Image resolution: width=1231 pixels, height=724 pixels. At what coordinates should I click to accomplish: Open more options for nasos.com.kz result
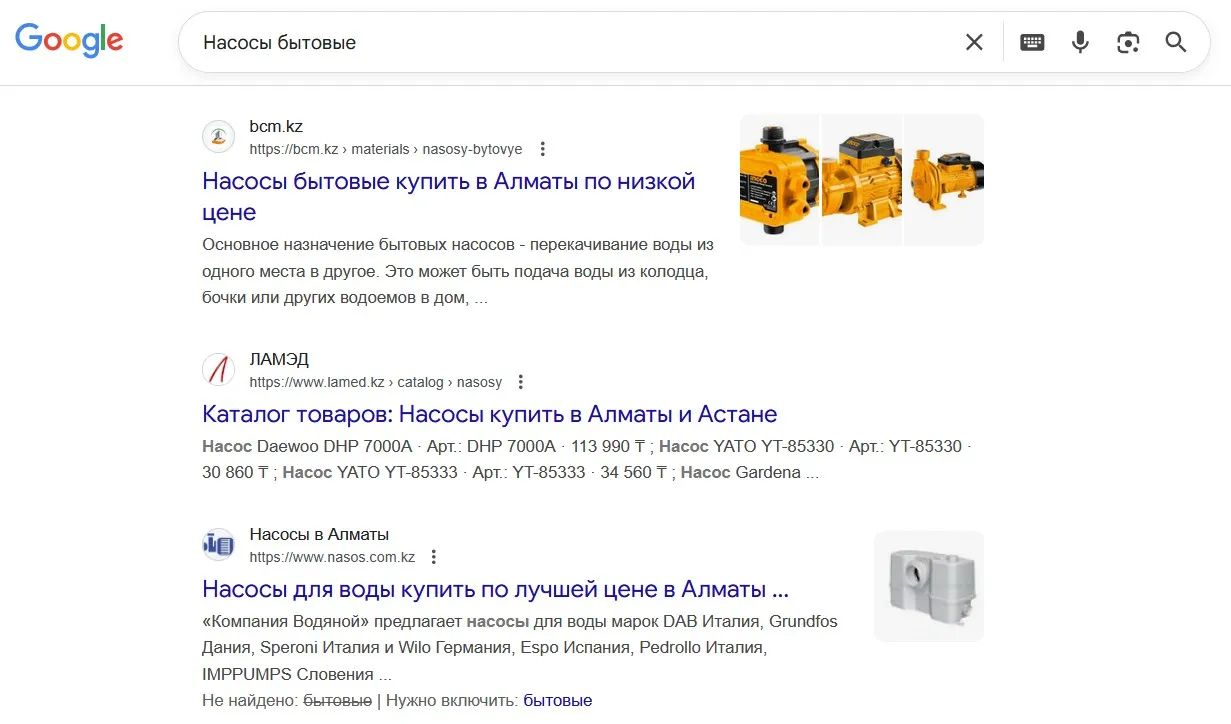433,557
